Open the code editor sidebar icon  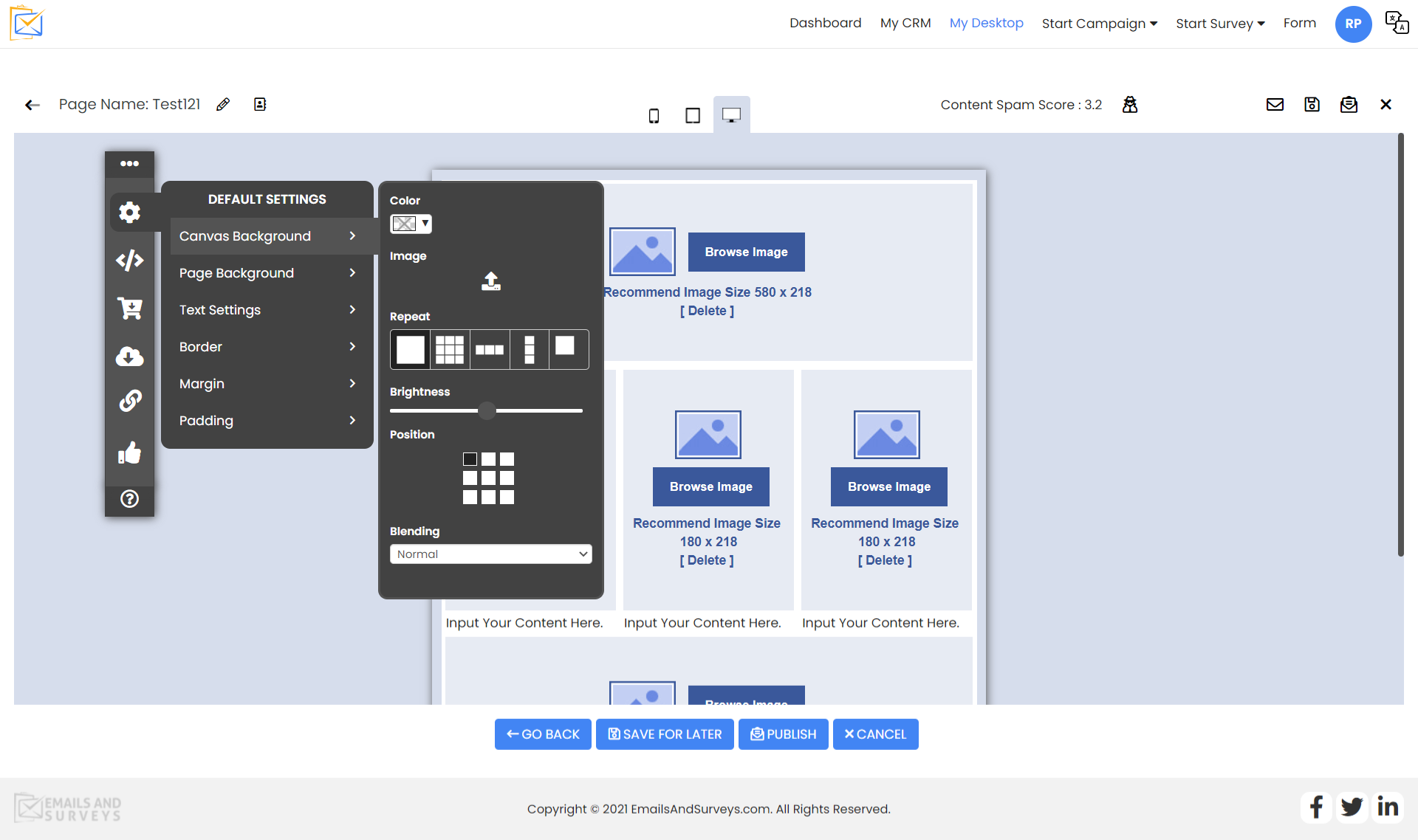coord(129,260)
